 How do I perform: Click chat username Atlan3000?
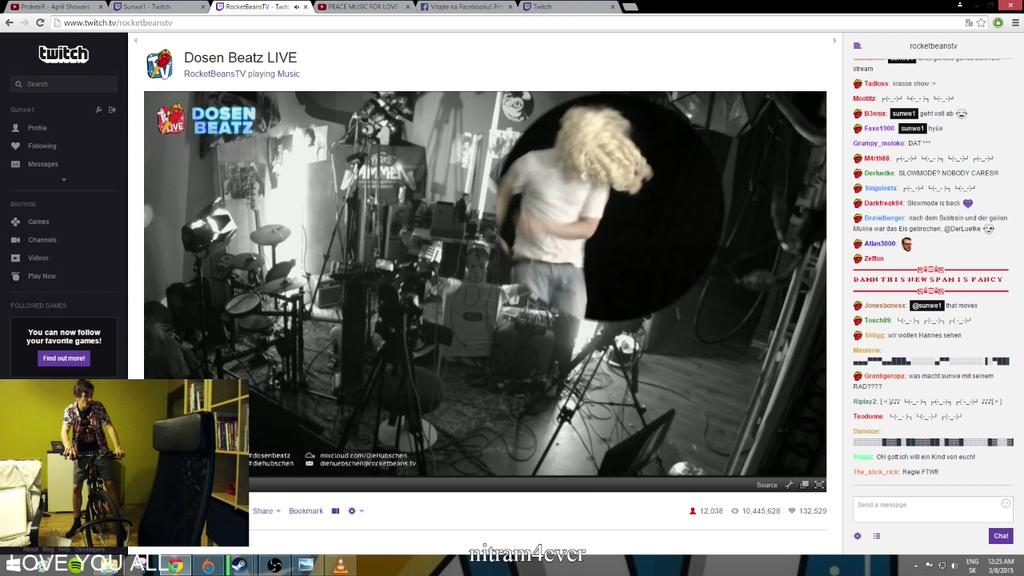[880, 244]
